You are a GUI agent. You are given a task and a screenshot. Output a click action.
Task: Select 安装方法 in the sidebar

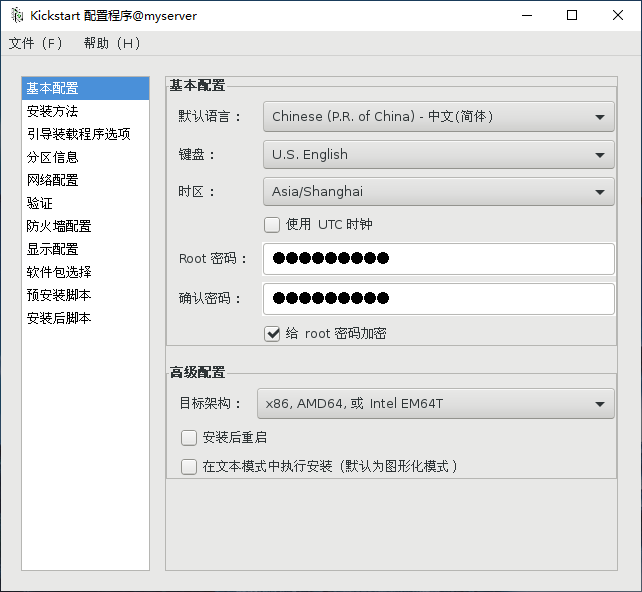(85, 111)
